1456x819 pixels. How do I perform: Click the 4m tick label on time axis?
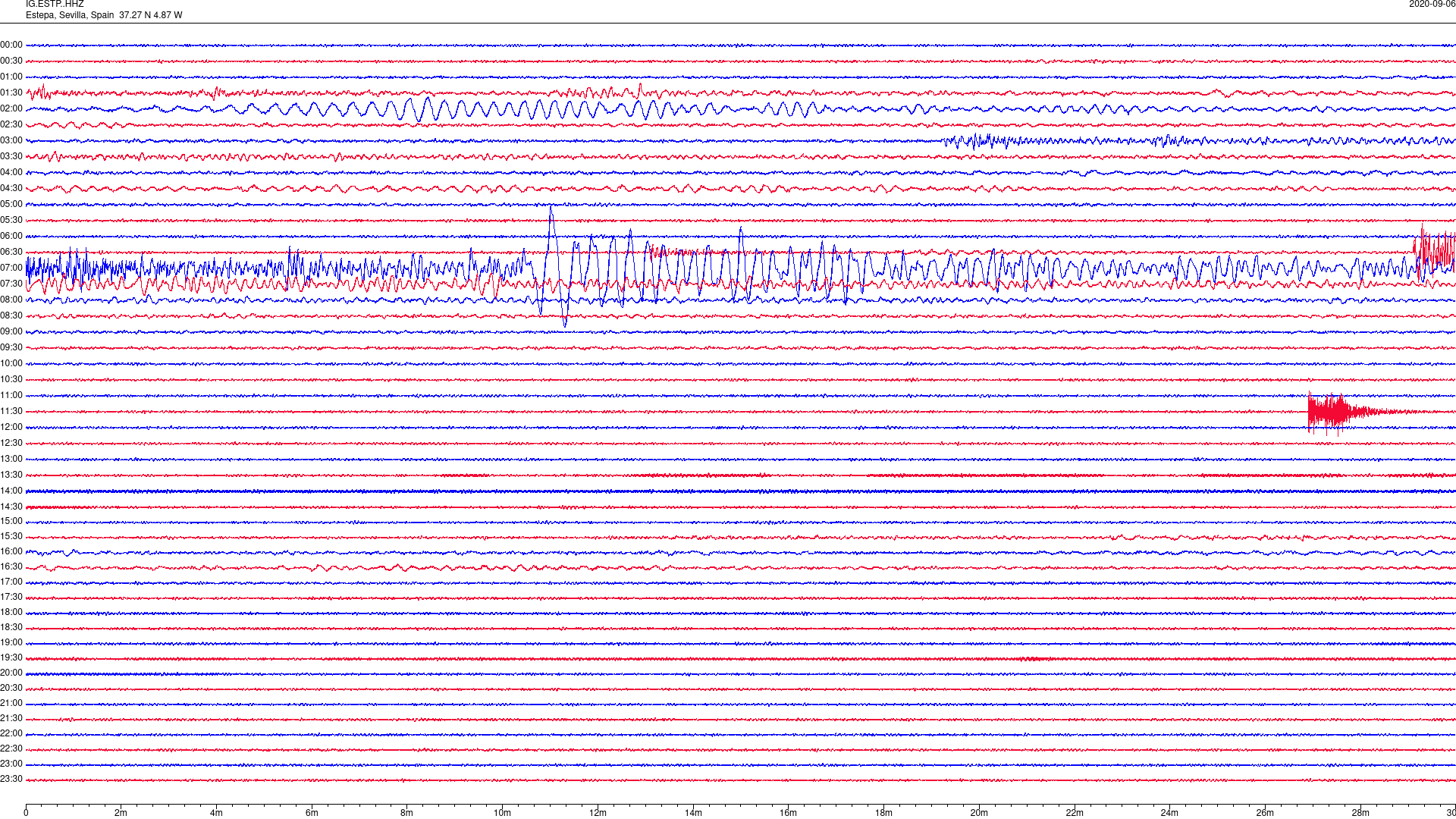point(216,814)
